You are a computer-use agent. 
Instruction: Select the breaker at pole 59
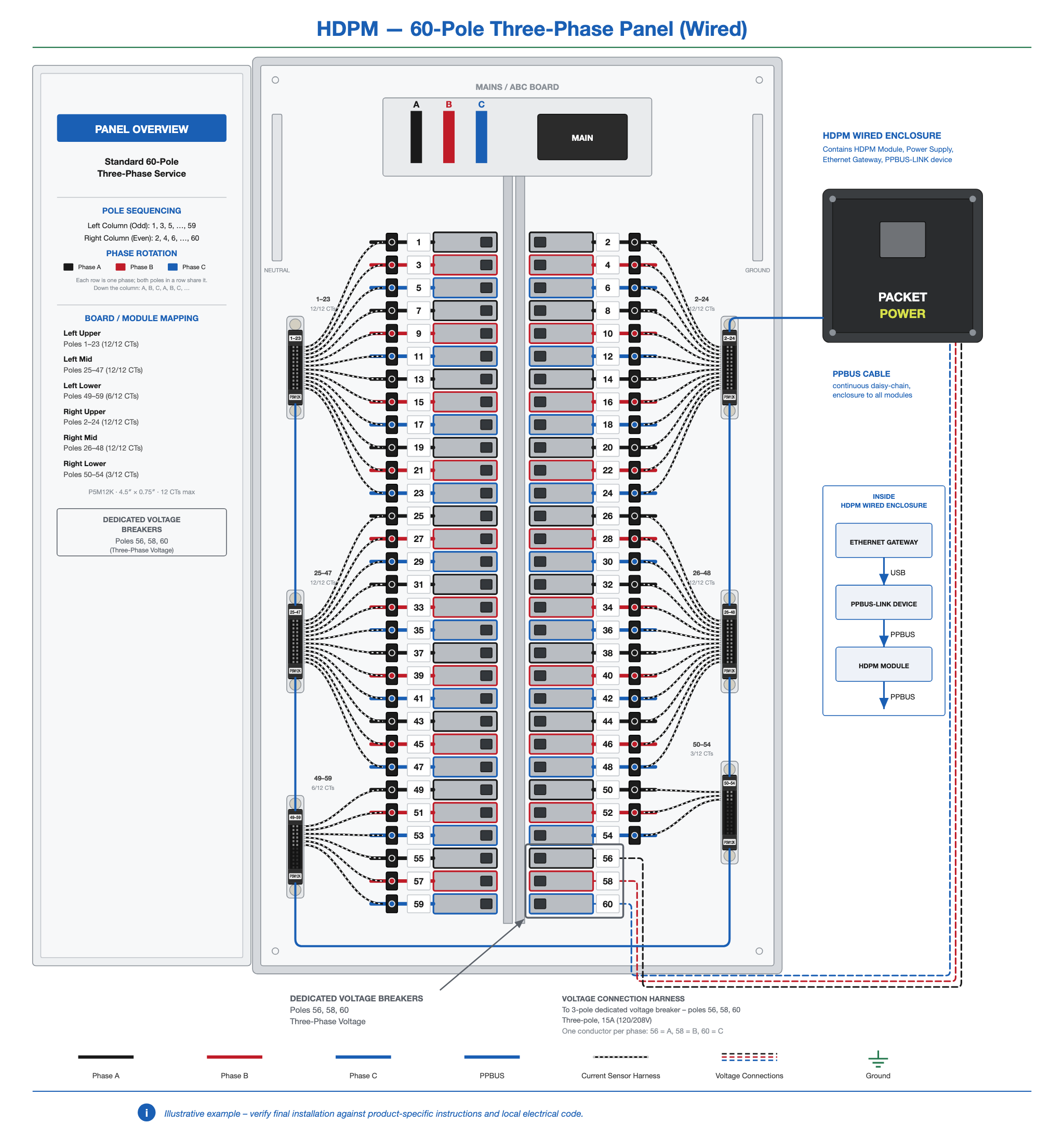coord(465,904)
